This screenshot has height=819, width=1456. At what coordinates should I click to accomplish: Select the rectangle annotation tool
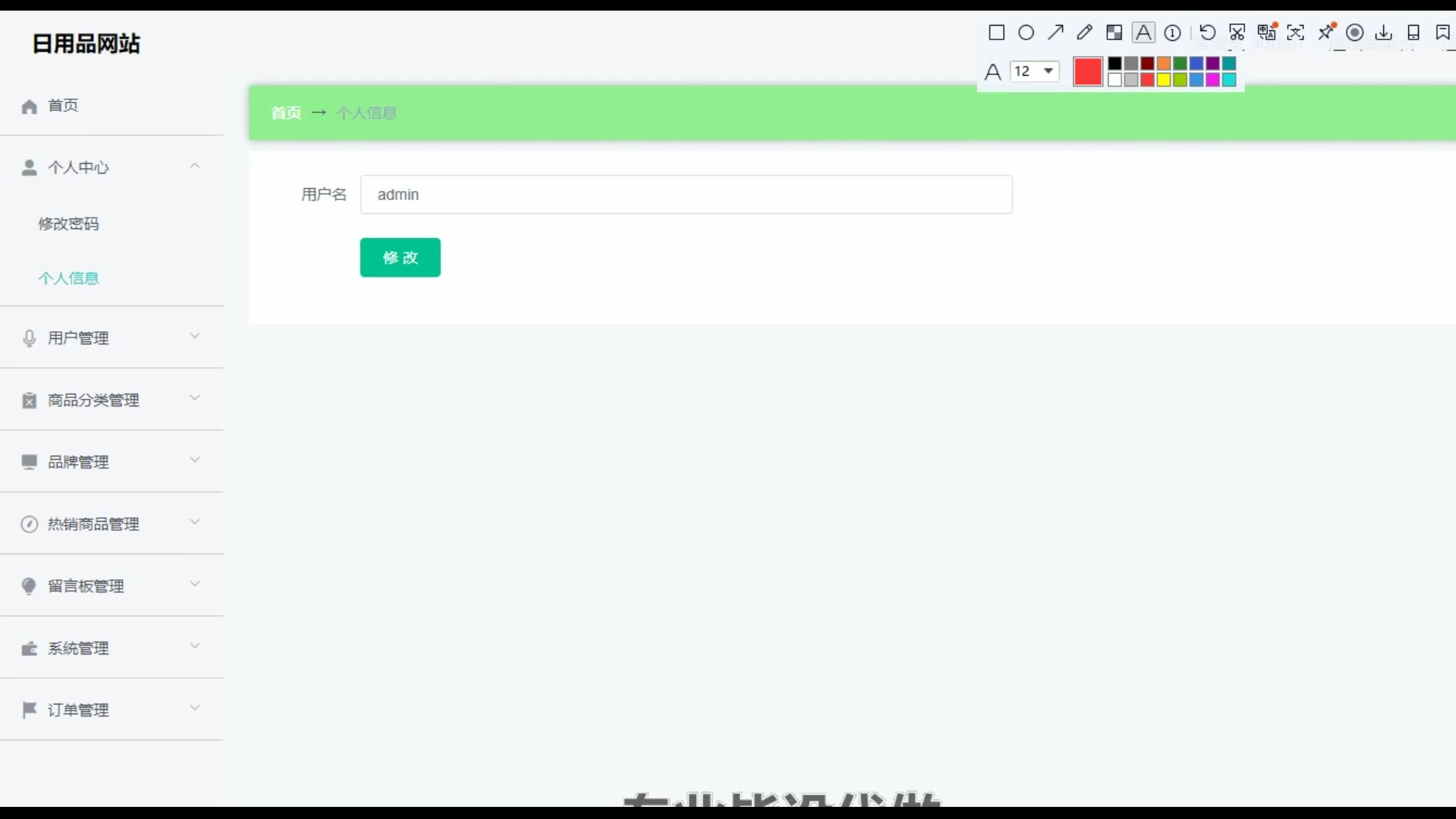(996, 33)
